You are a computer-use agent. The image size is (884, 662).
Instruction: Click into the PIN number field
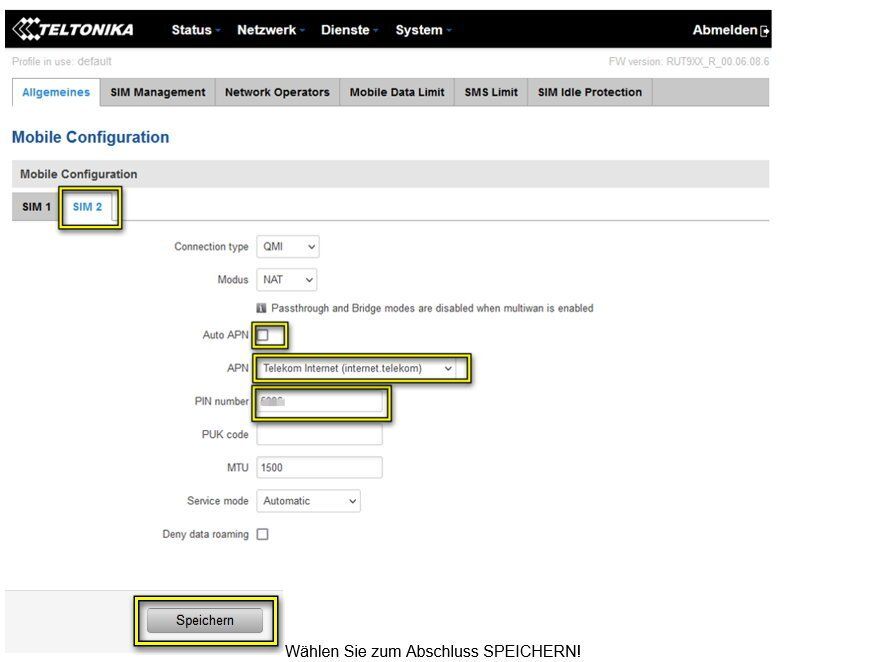[320, 402]
